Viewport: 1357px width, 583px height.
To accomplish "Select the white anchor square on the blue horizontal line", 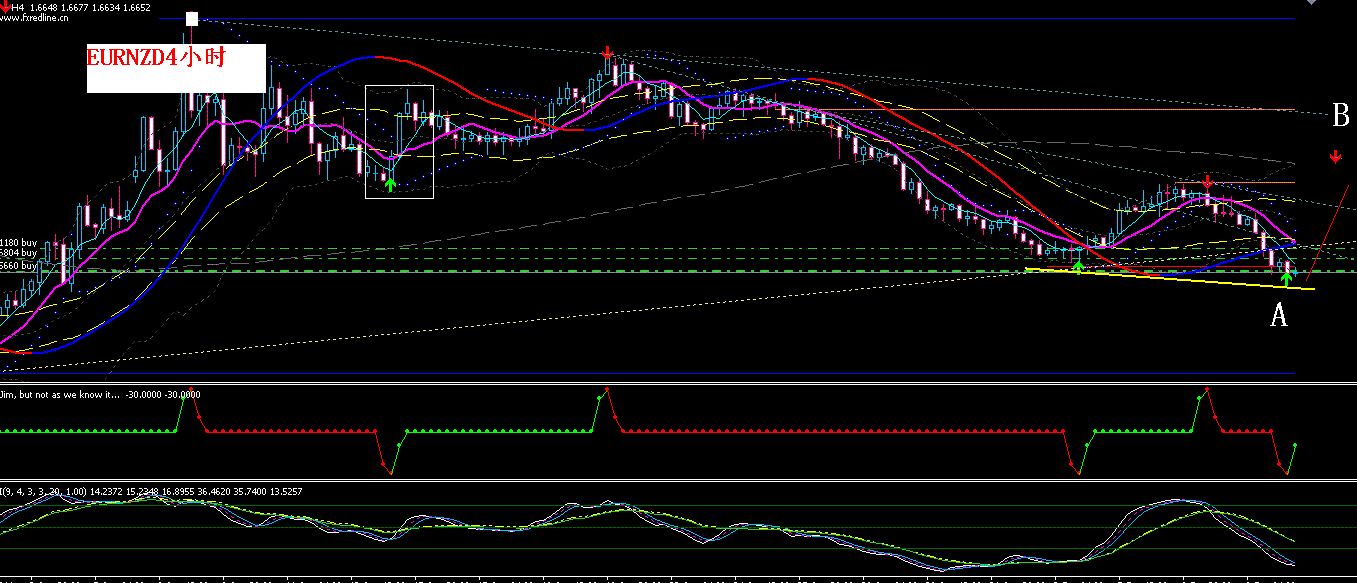I will (192, 19).
